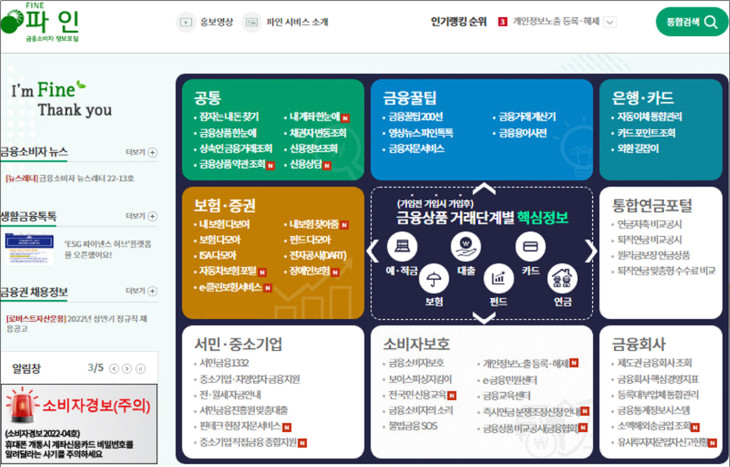This screenshot has height=467, width=730.
Task: Click the 홍보영상 video icon
Action: pyautogui.click(x=186, y=22)
